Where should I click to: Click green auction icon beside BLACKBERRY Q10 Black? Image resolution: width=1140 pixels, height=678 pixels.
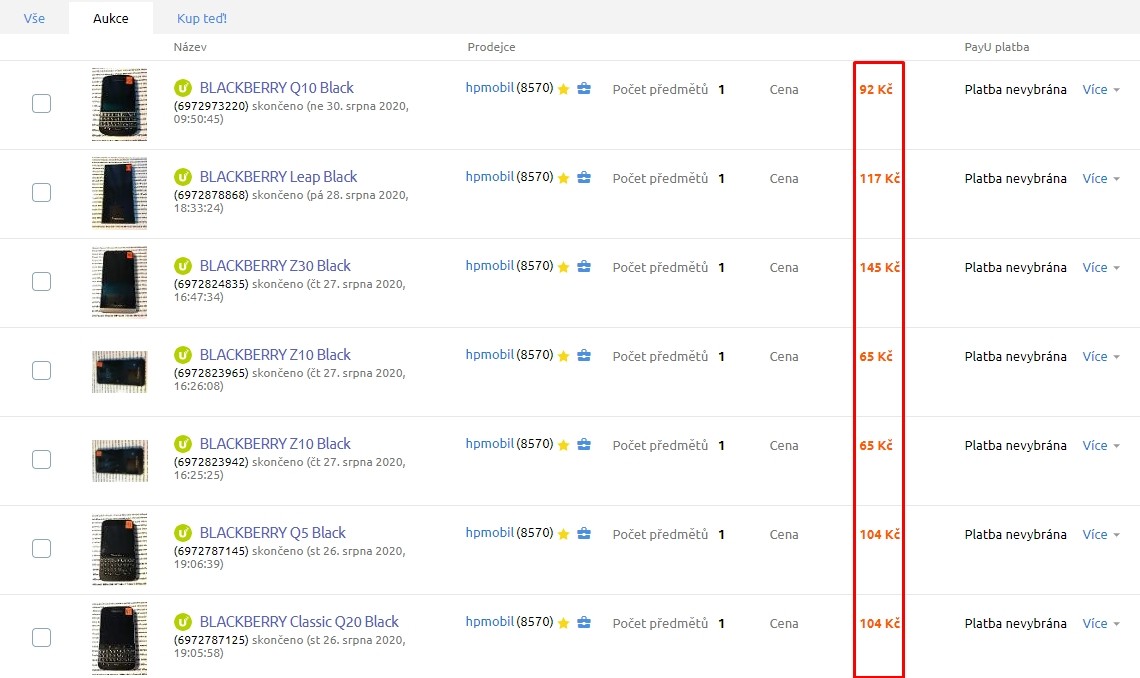click(x=183, y=88)
